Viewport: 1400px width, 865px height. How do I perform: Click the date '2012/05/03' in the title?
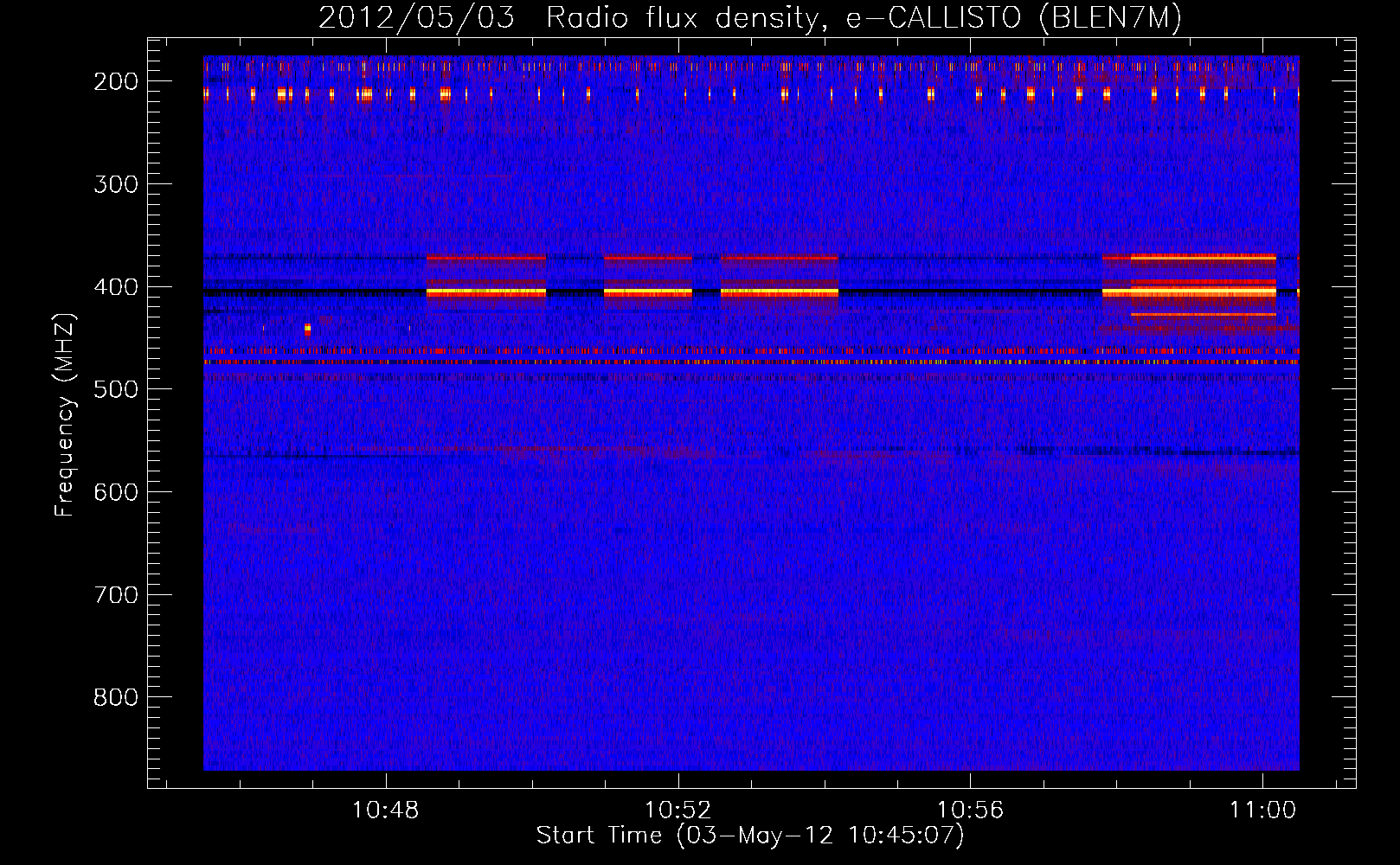tap(417, 18)
